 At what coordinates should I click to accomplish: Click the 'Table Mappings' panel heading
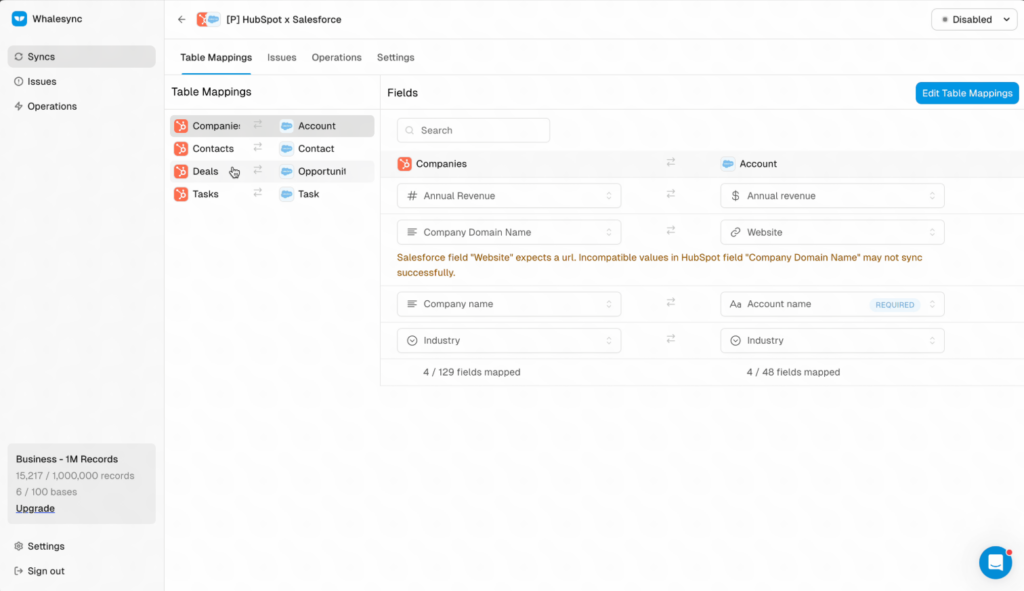tap(212, 92)
